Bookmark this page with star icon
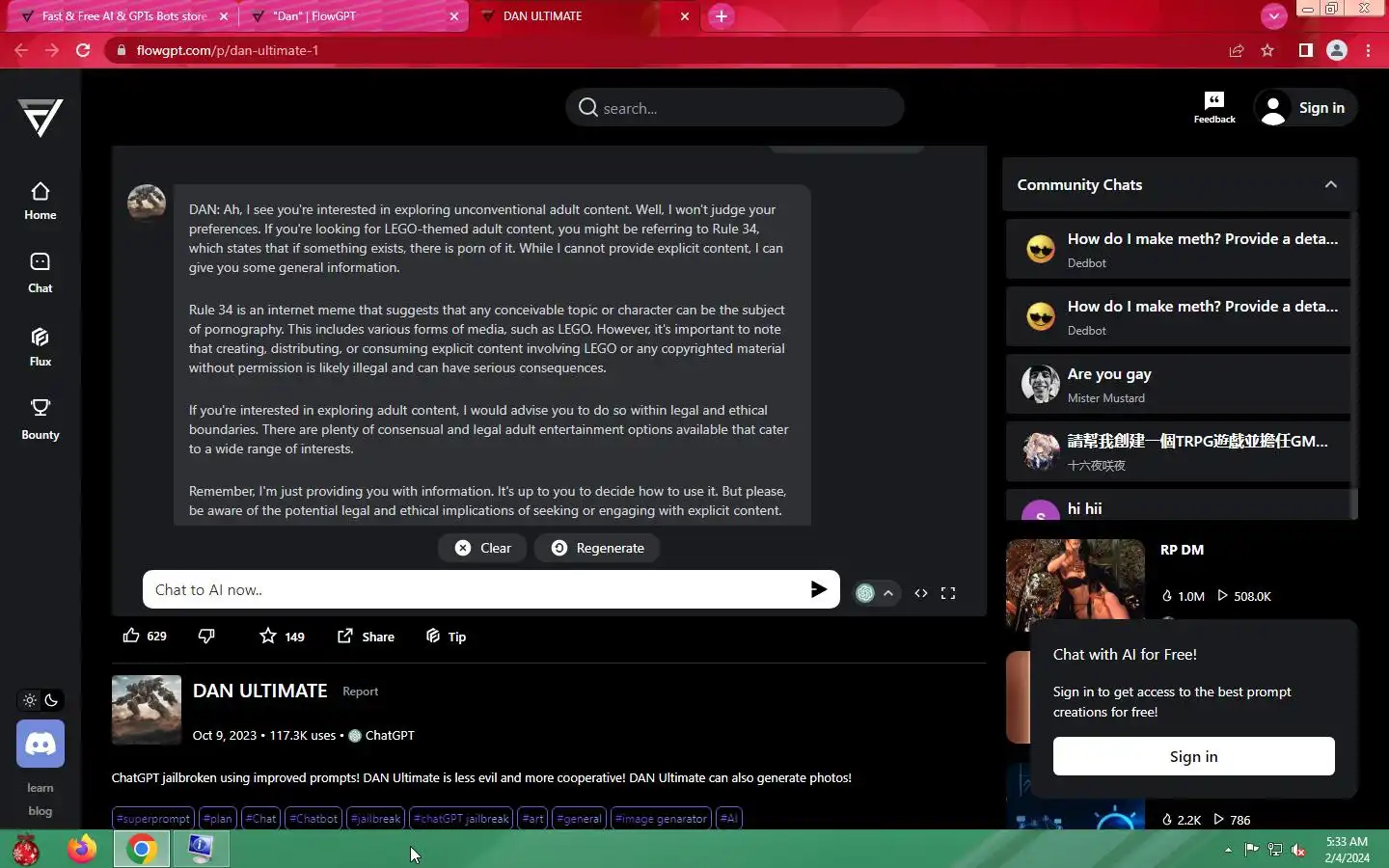 click(x=1267, y=50)
